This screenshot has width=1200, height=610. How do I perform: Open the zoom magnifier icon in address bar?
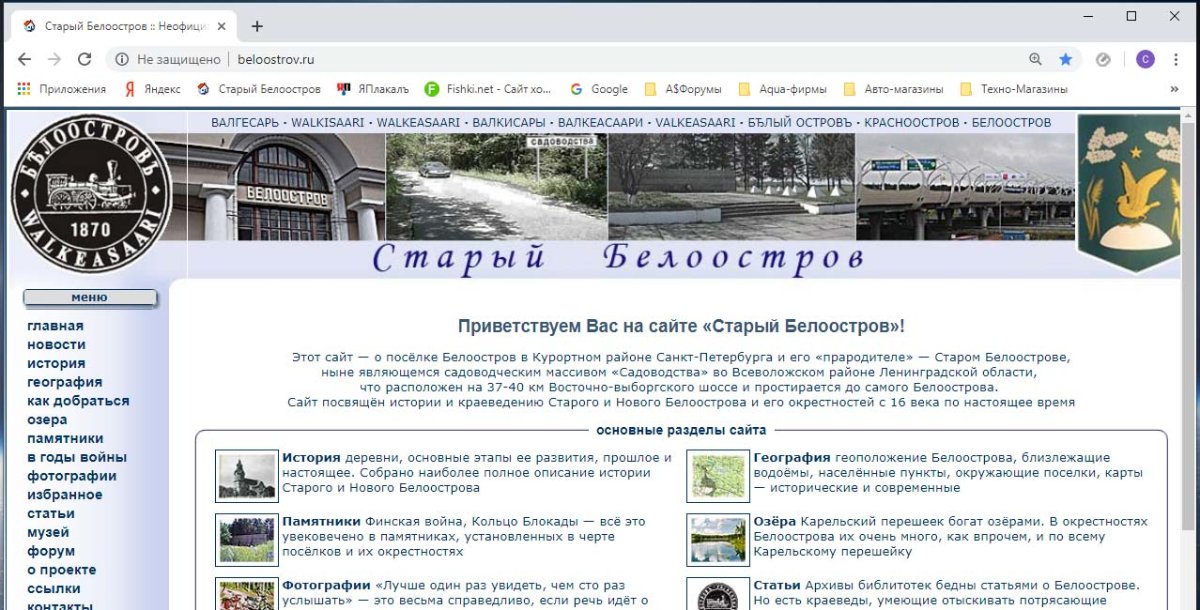click(1035, 59)
